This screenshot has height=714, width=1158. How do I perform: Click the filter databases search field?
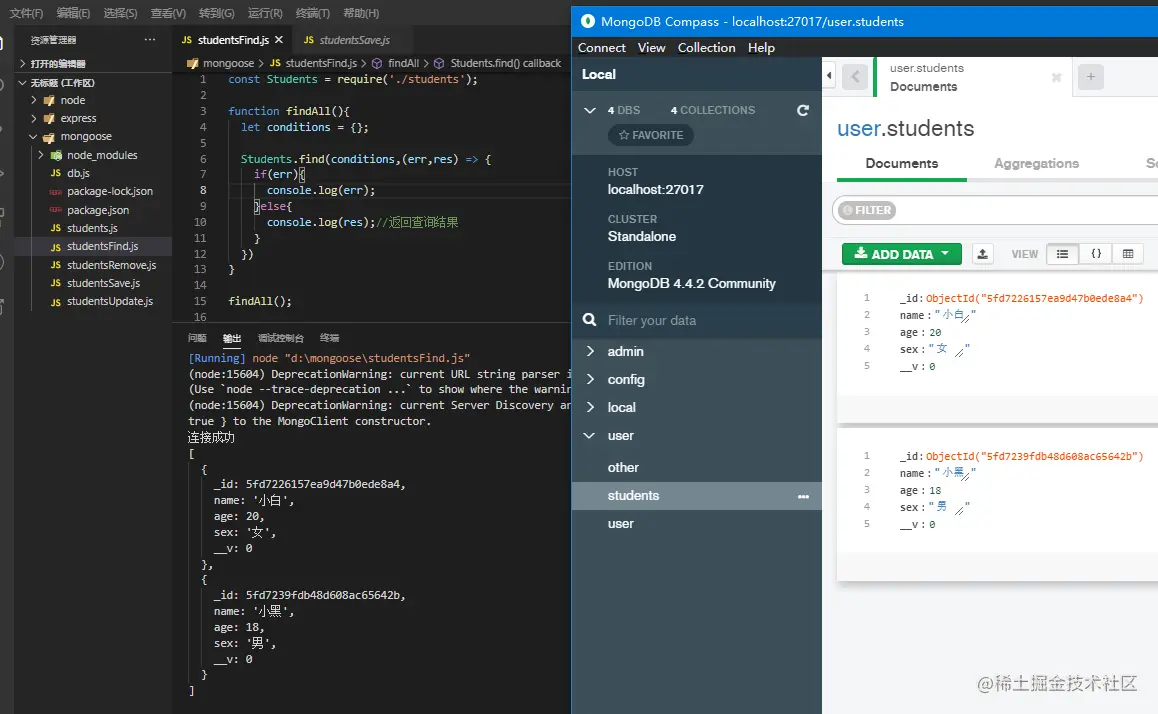click(696, 320)
